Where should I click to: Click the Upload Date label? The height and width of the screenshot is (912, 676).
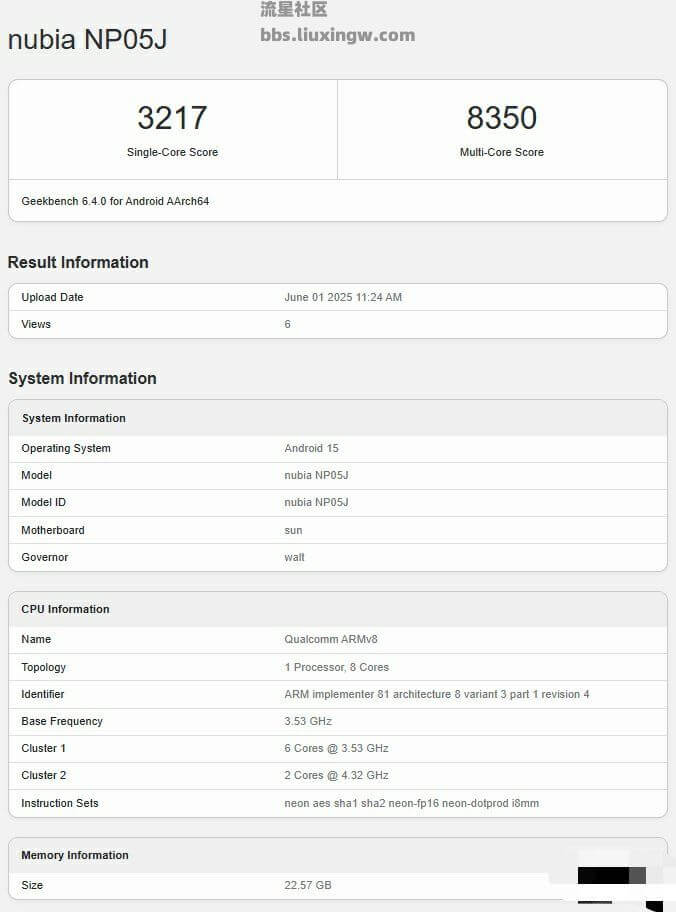pyautogui.click(x=52, y=297)
